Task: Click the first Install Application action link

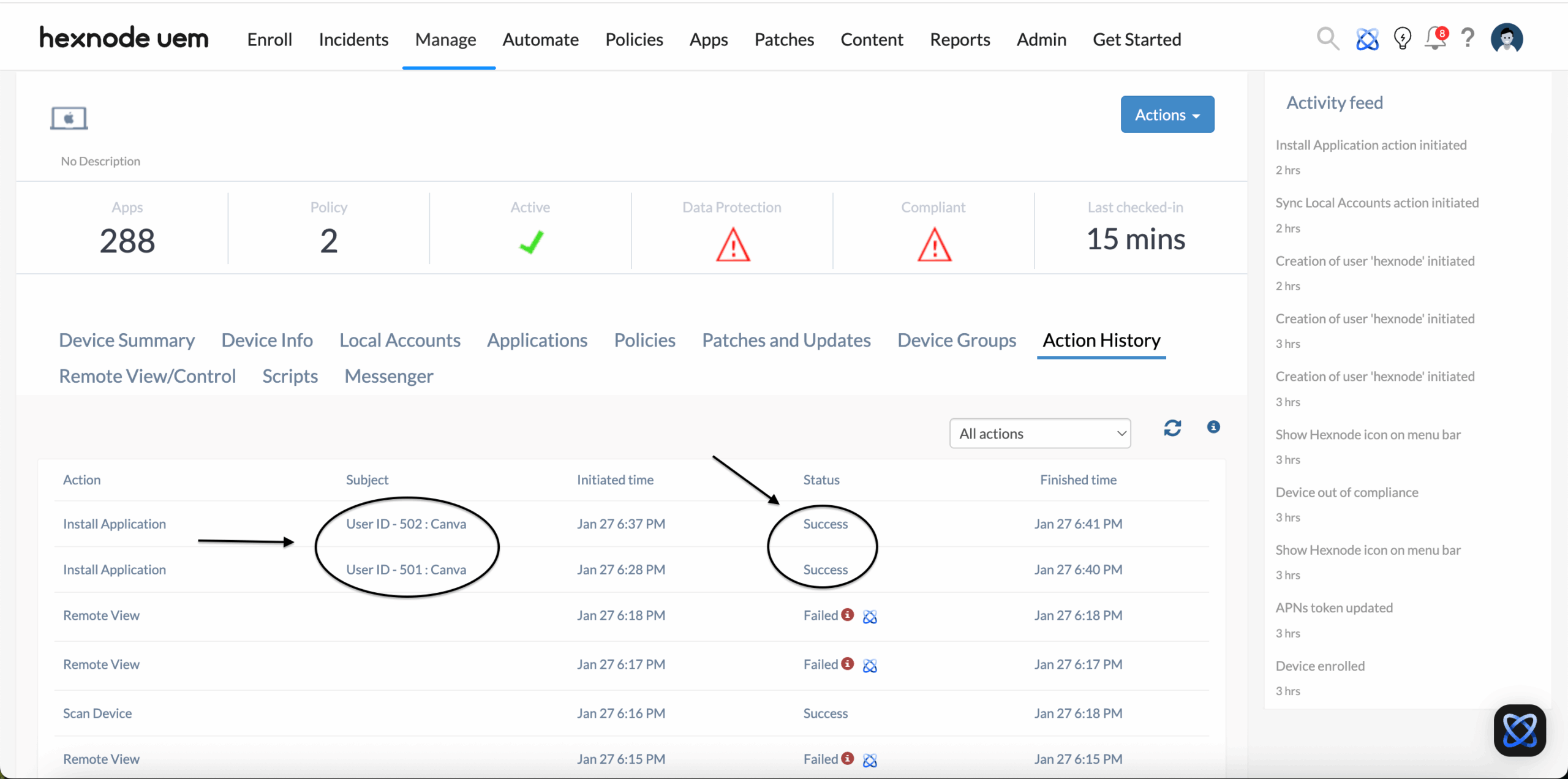Action: 115,524
